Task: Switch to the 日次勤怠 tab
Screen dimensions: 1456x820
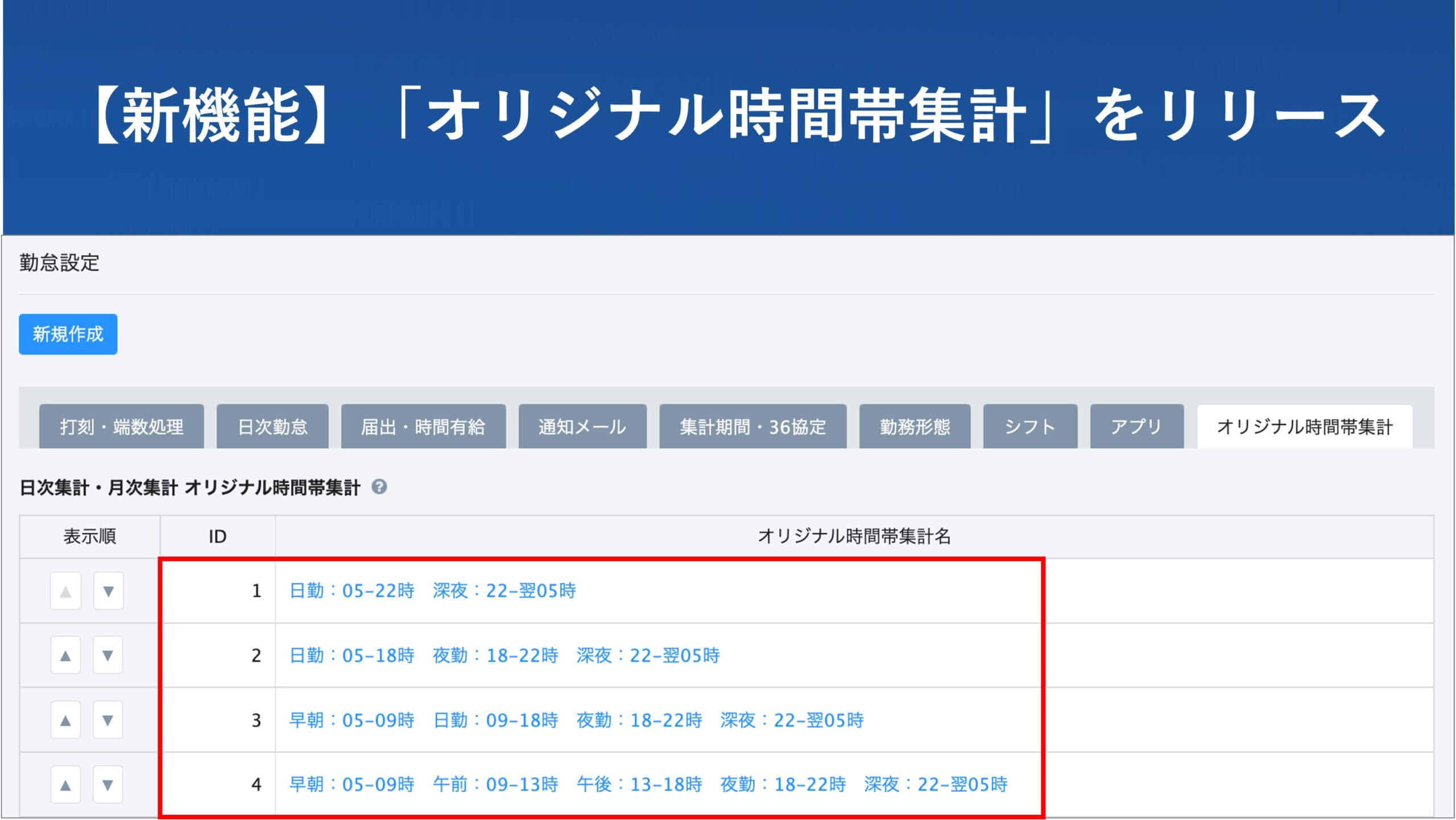Action: point(272,427)
